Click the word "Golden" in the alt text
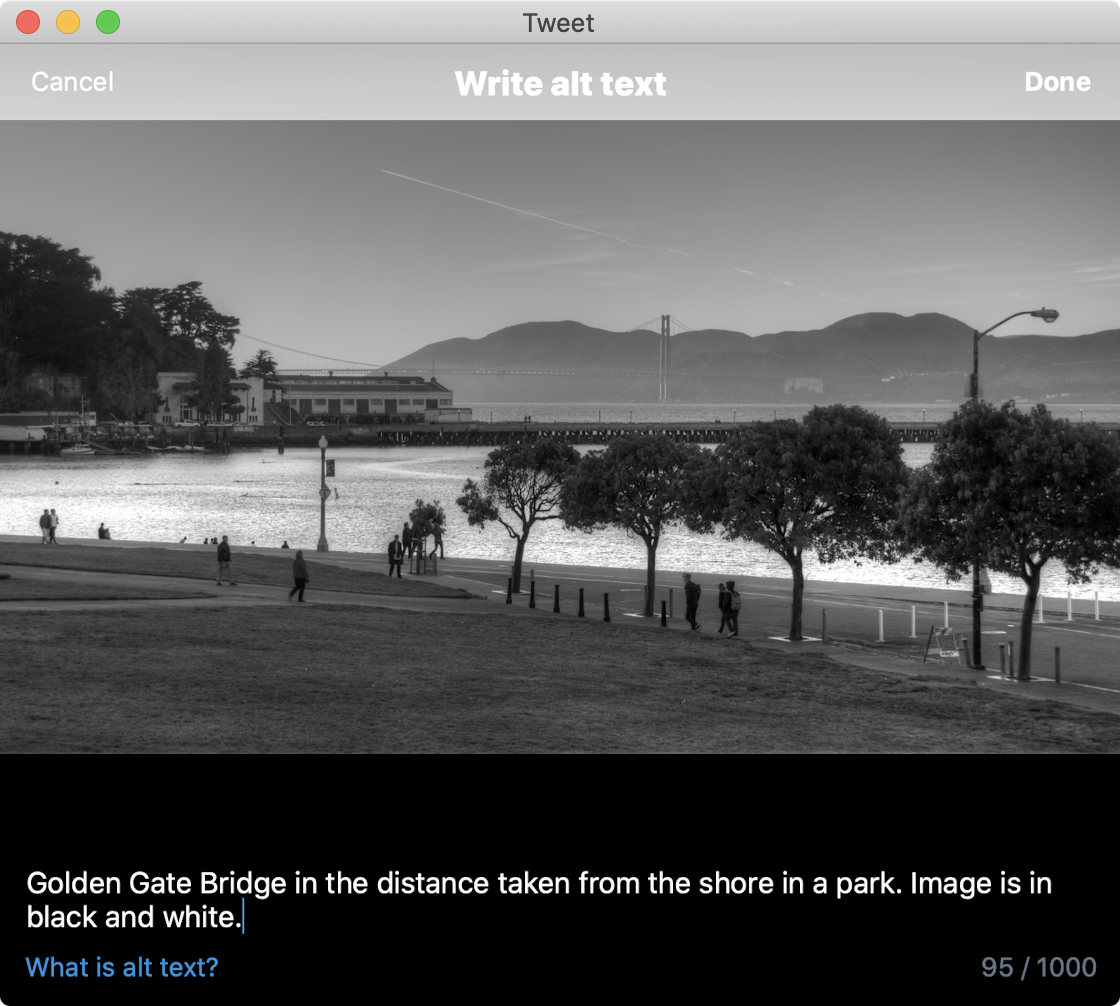The width and height of the screenshot is (1120, 1006). point(74,884)
